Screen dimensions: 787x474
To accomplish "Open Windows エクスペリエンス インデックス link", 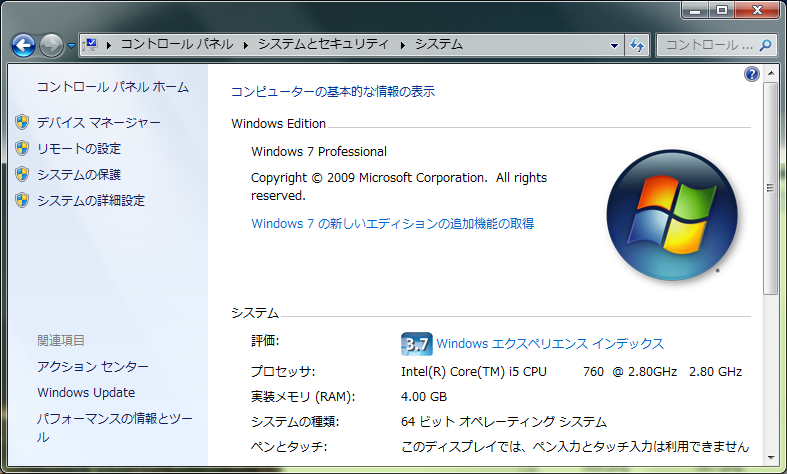I will [x=550, y=343].
